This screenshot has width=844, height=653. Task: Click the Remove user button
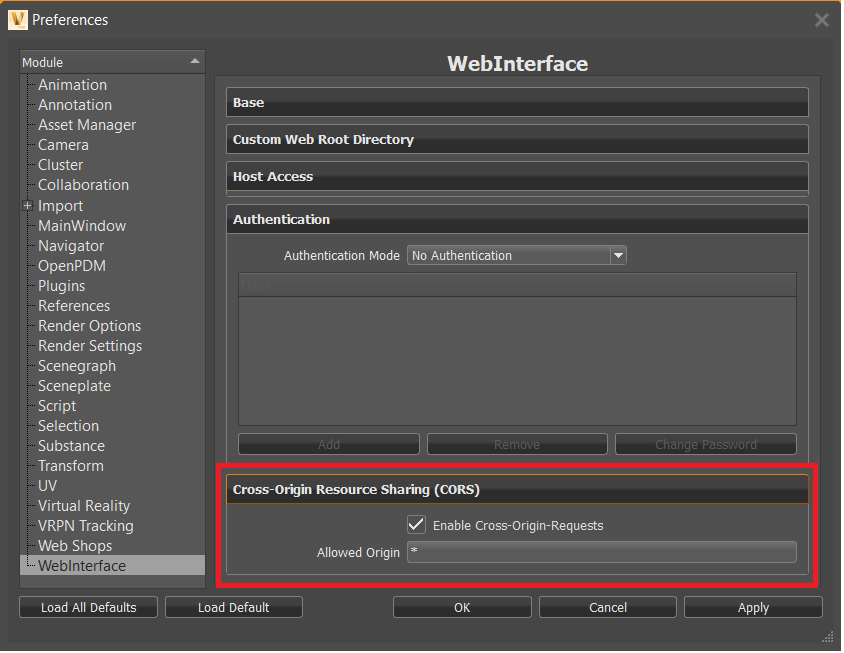coord(517,445)
